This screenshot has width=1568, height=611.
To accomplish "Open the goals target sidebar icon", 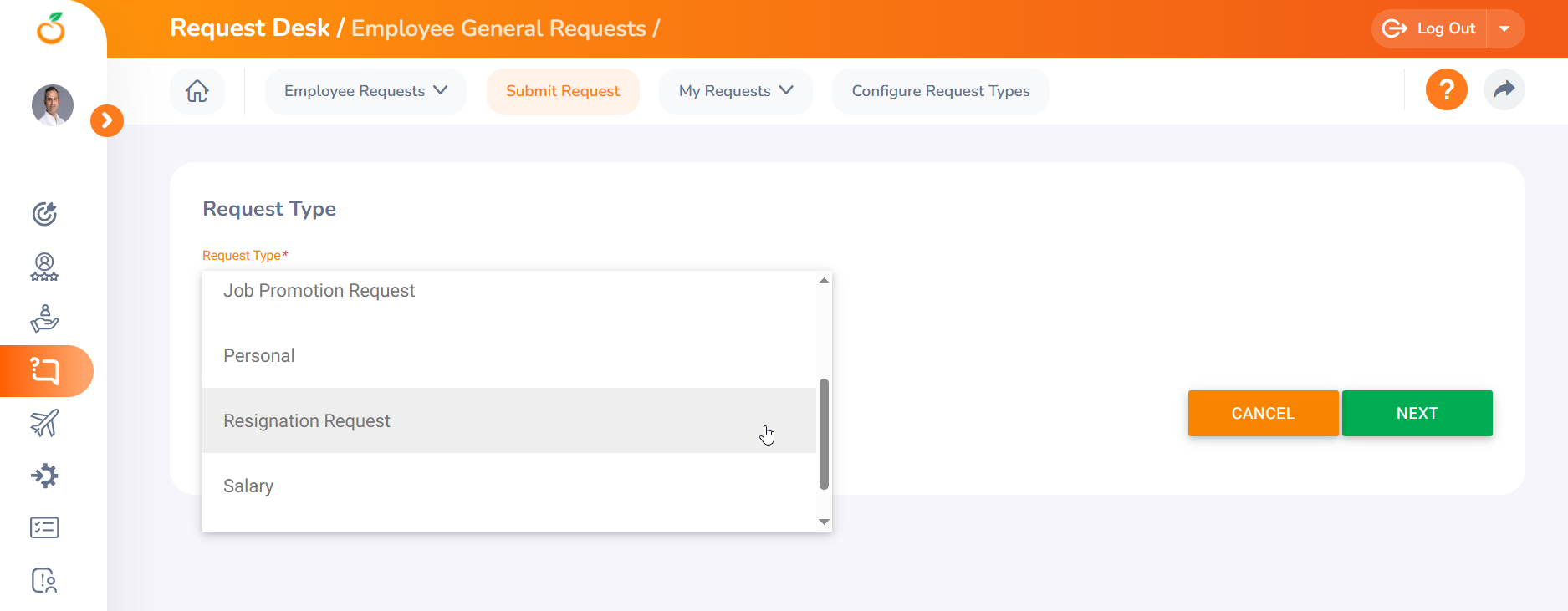I will click(x=44, y=214).
